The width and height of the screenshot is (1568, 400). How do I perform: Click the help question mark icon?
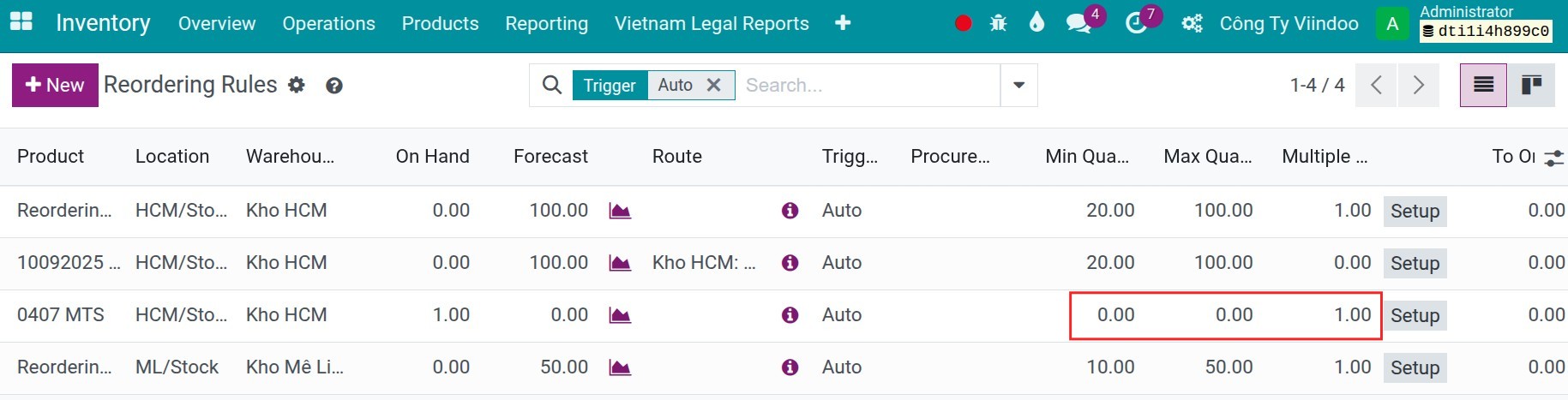[334, 86]
